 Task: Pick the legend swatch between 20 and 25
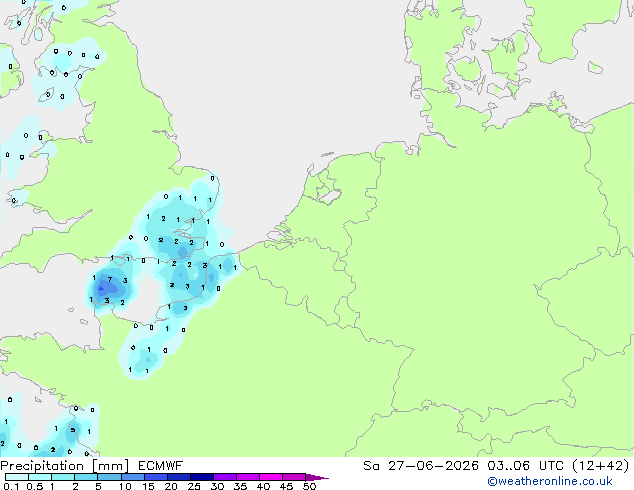[178, 477]
